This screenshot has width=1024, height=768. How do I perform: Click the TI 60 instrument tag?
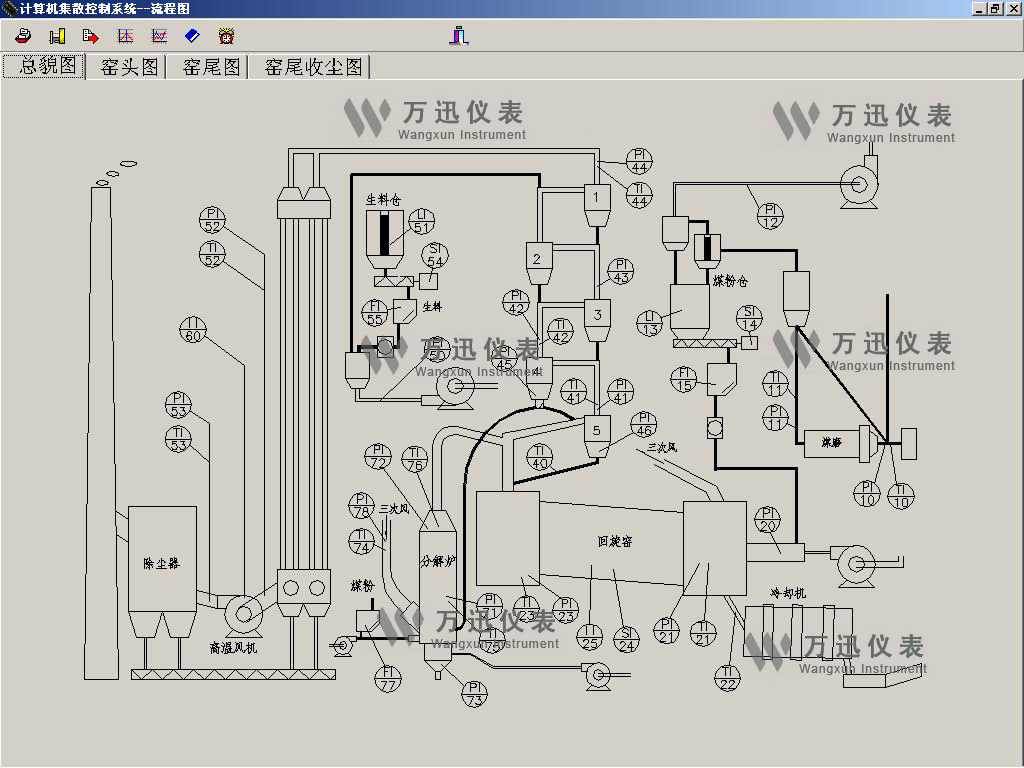click(x=193, y=329)
